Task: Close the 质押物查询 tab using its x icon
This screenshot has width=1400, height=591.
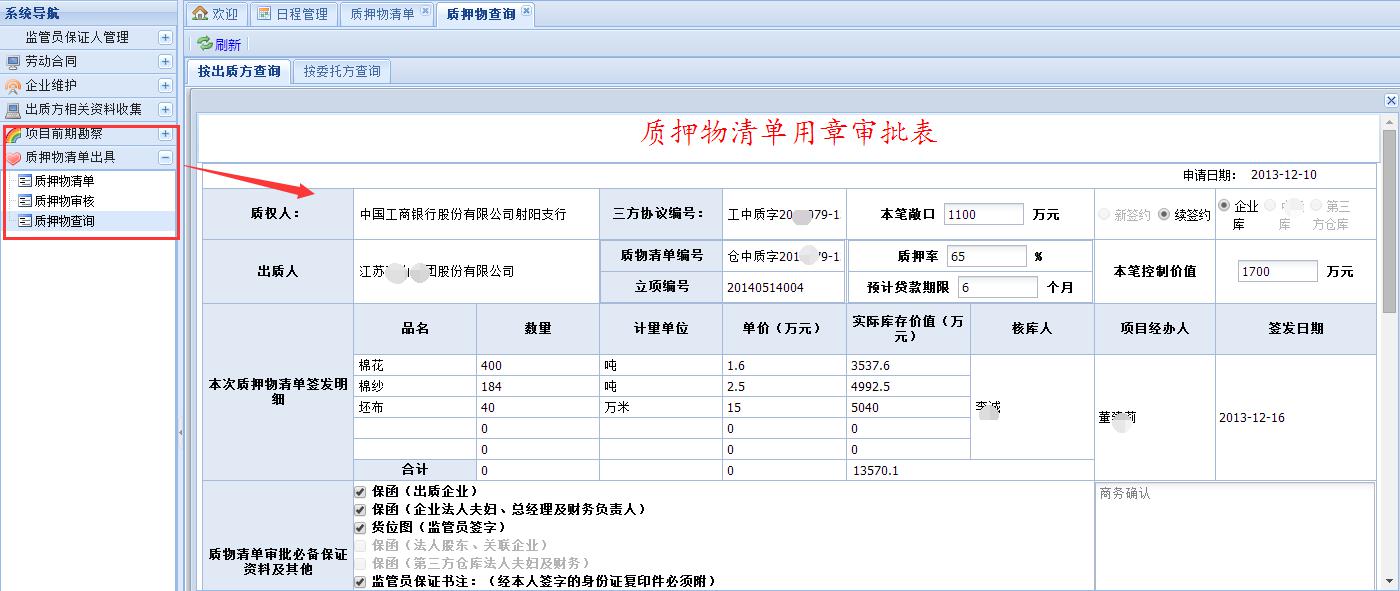Action: coord(526,11)
